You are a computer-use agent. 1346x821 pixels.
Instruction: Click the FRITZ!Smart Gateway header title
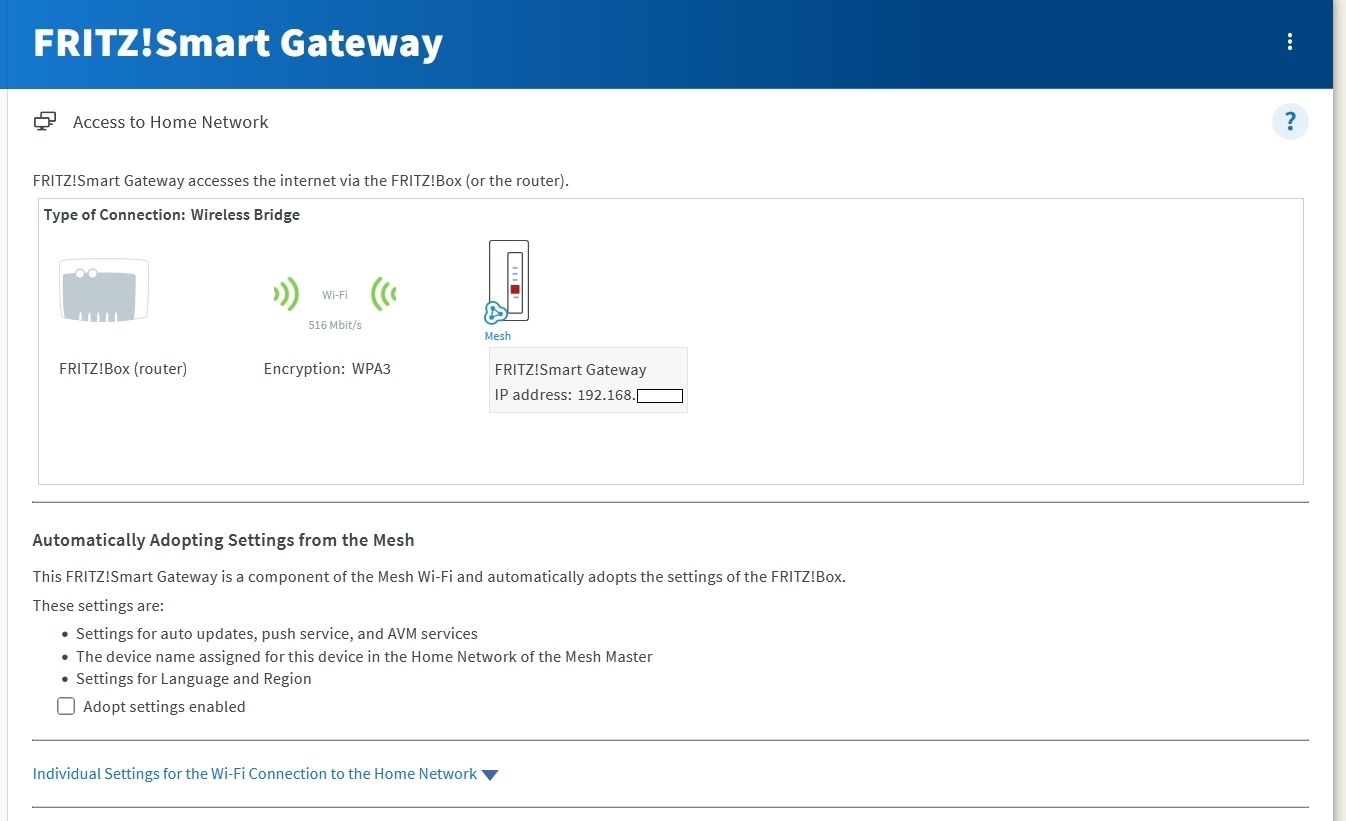[x=238, y=43]
